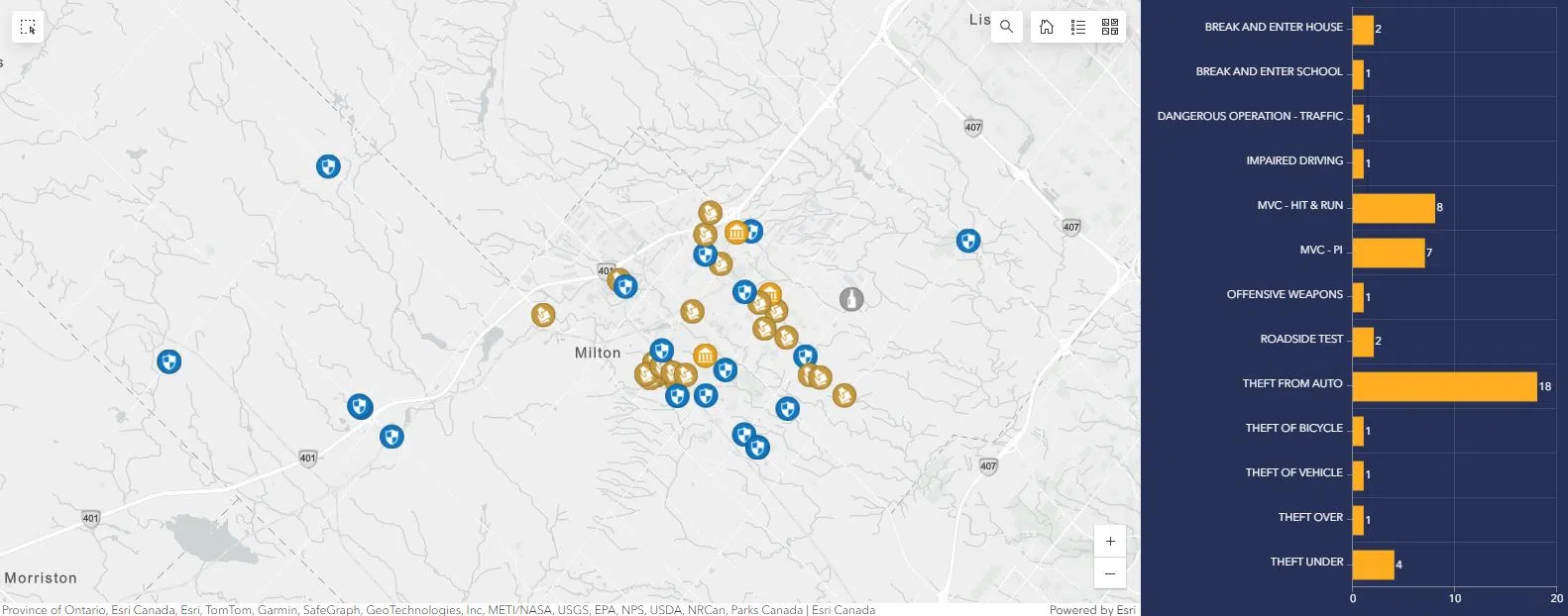The image size is (1568, 616).
Task: Select the THEFT UNDER bar
Action: point(1373,565)
